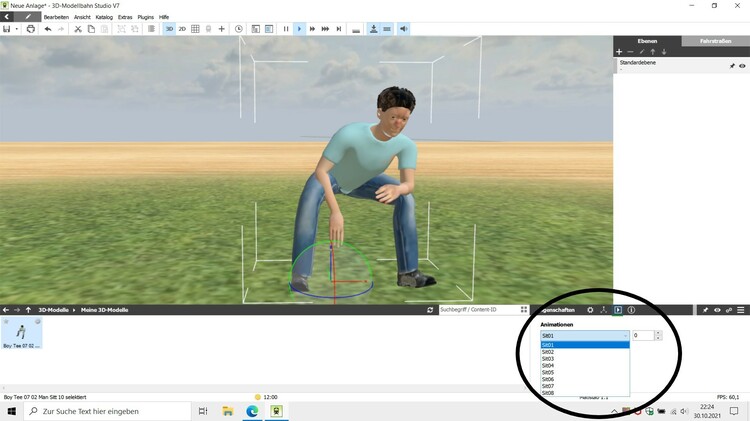Click the save icon in toolbar
750x421 pixels.
(7, 29)
